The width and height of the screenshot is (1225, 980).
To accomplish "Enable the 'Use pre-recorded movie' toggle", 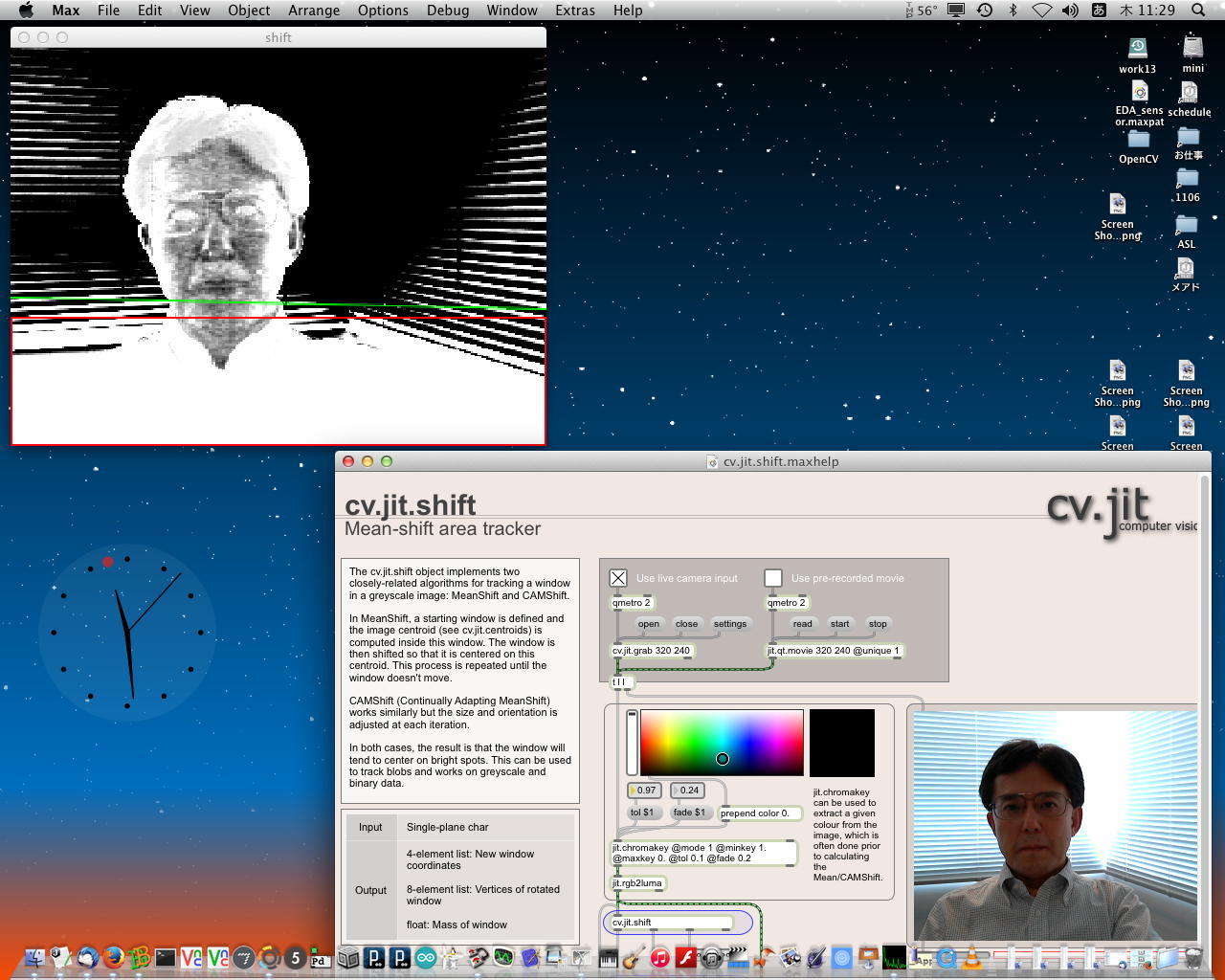I will tap(773, 578).
